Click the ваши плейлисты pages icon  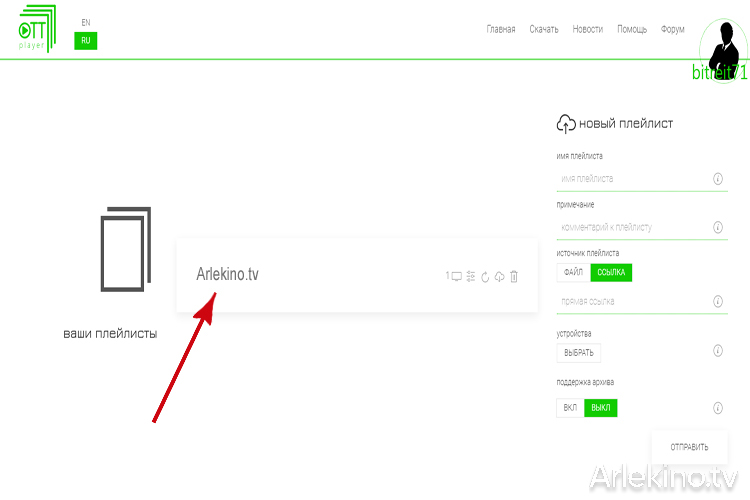point(126,249)
